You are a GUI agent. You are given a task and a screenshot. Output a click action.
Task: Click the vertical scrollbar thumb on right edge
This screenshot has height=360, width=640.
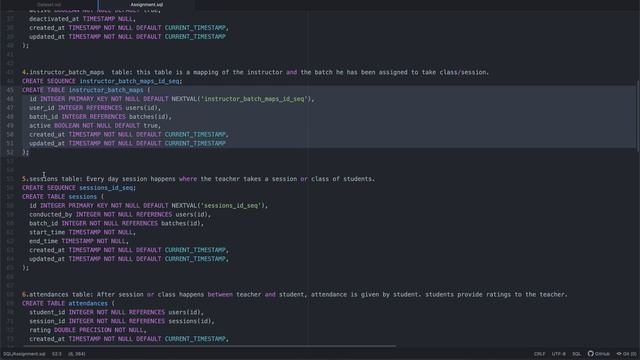pyautogui.click(x=638, y=115)
